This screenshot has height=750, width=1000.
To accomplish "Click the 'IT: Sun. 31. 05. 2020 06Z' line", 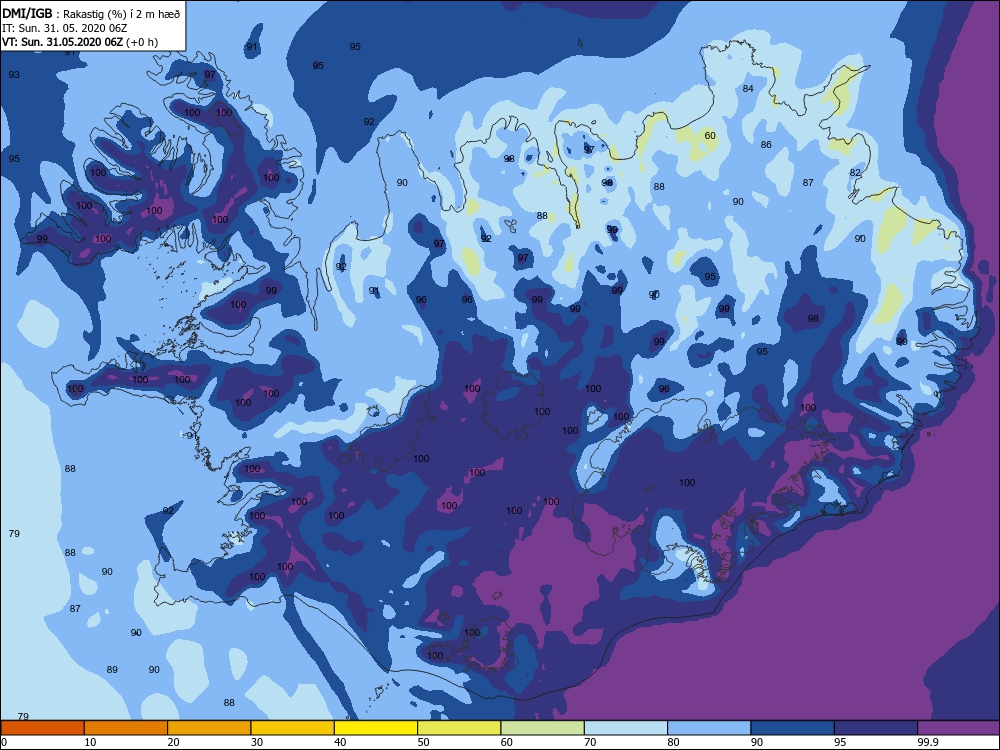I will point(64,28).
